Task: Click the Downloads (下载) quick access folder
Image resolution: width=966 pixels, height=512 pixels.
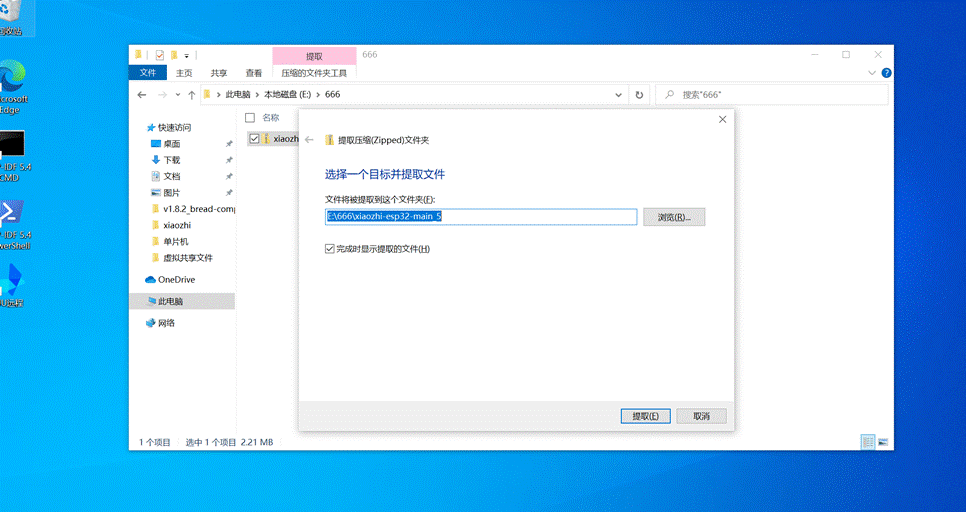Action: (x=171, y=160)
